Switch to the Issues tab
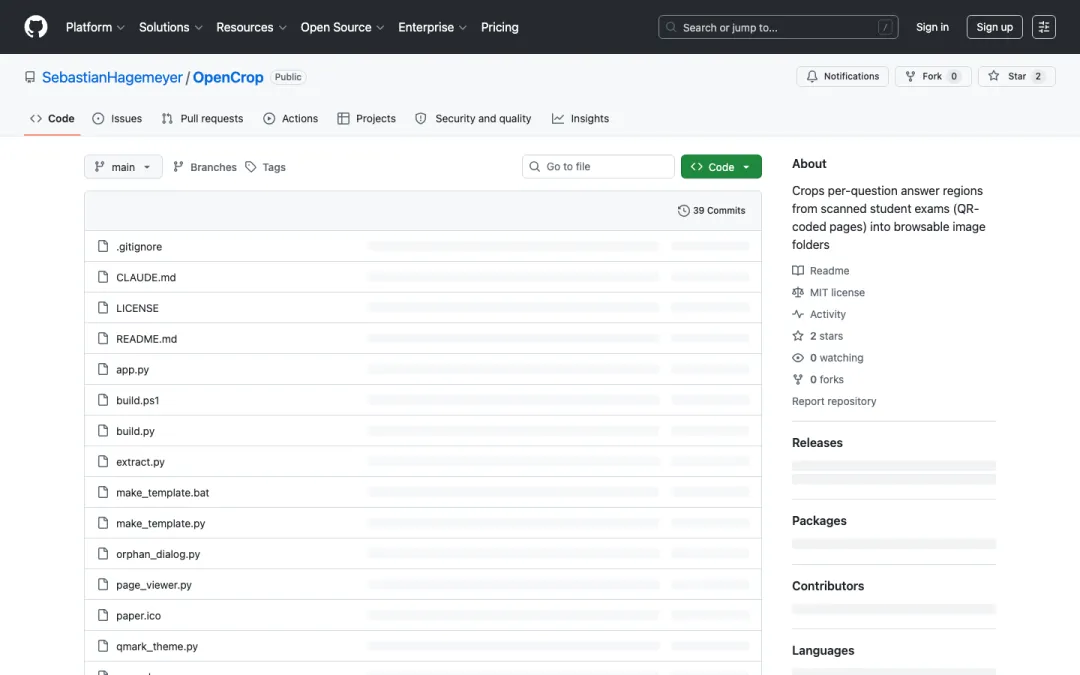 coord(117,118)
